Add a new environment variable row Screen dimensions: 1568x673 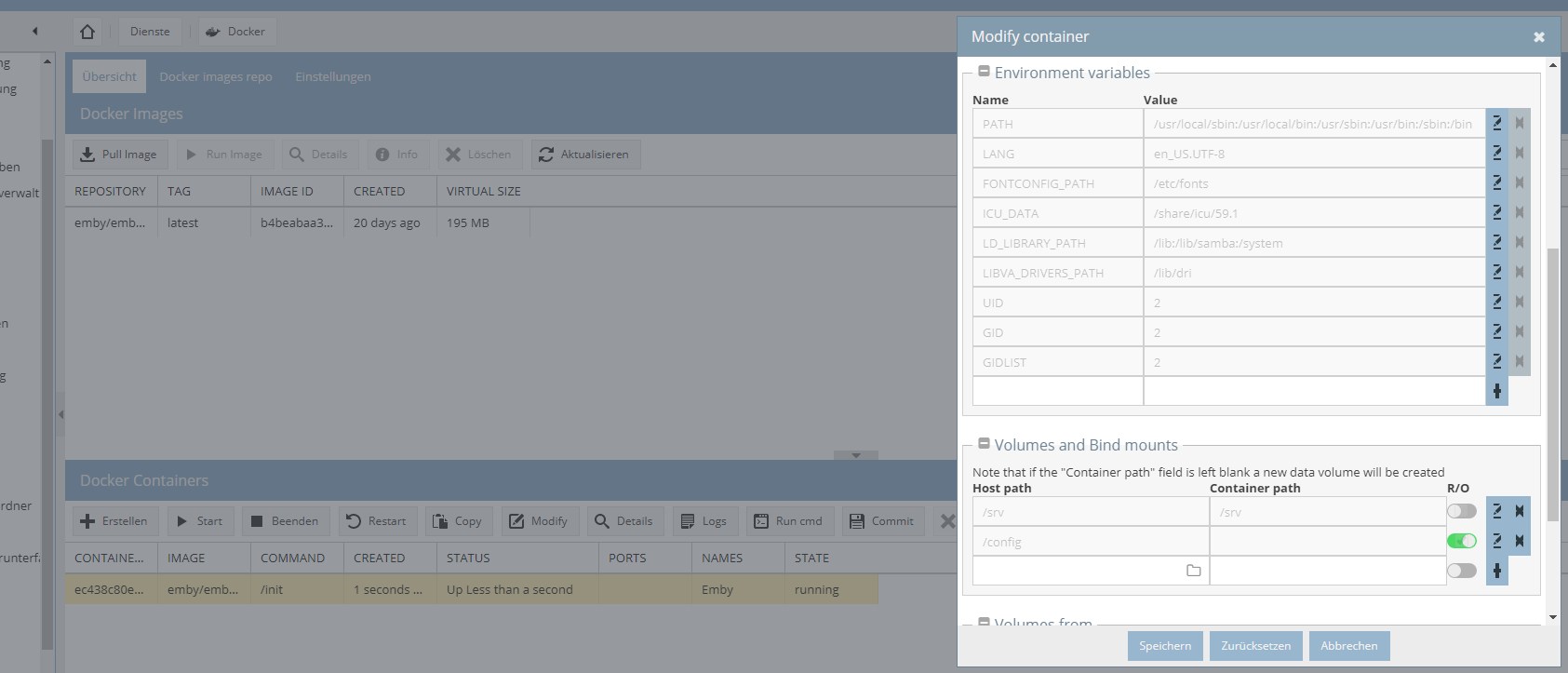(x=1497, y=391)
